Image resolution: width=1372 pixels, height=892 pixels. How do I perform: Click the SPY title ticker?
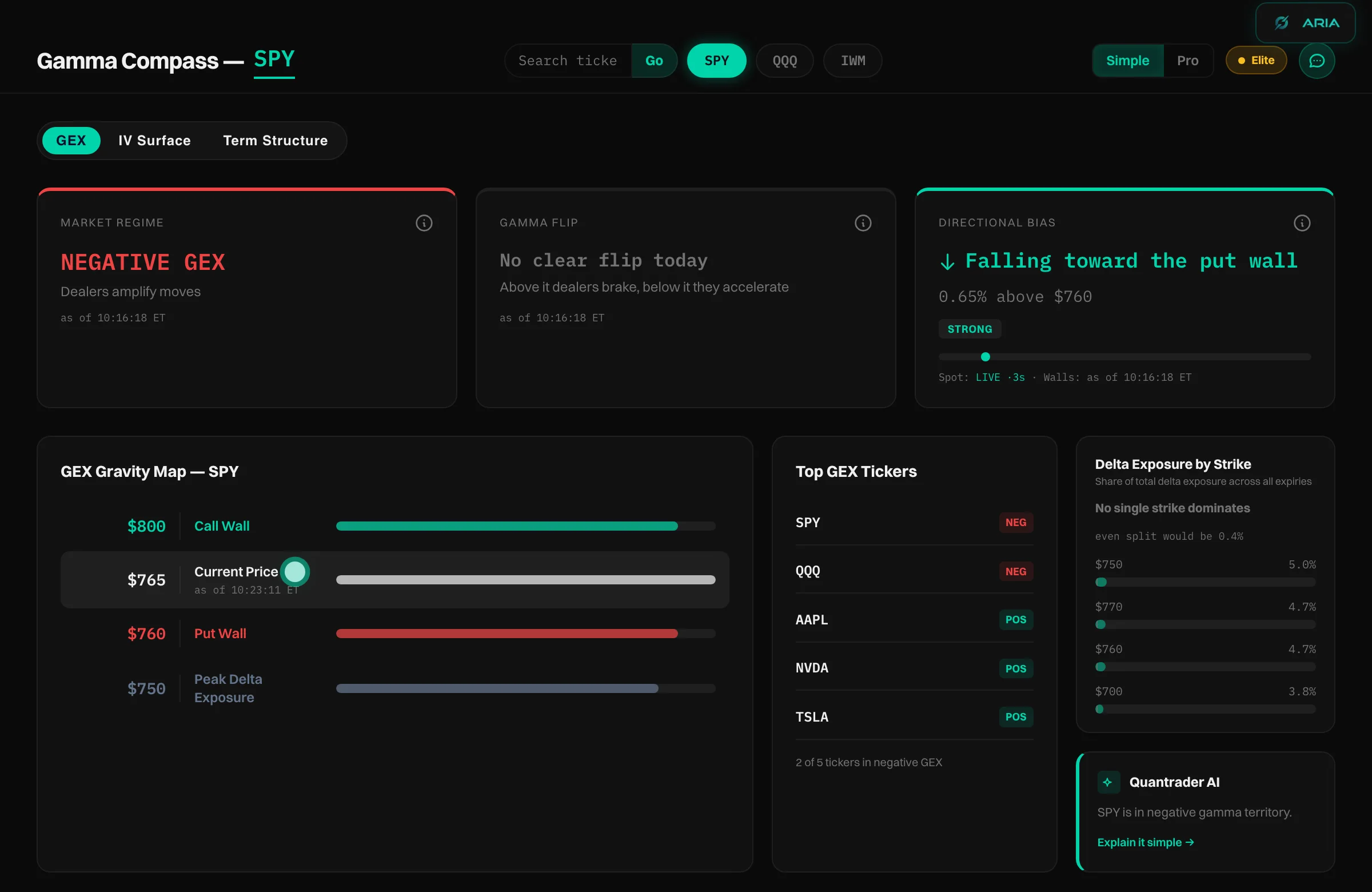tap(274, 59)
